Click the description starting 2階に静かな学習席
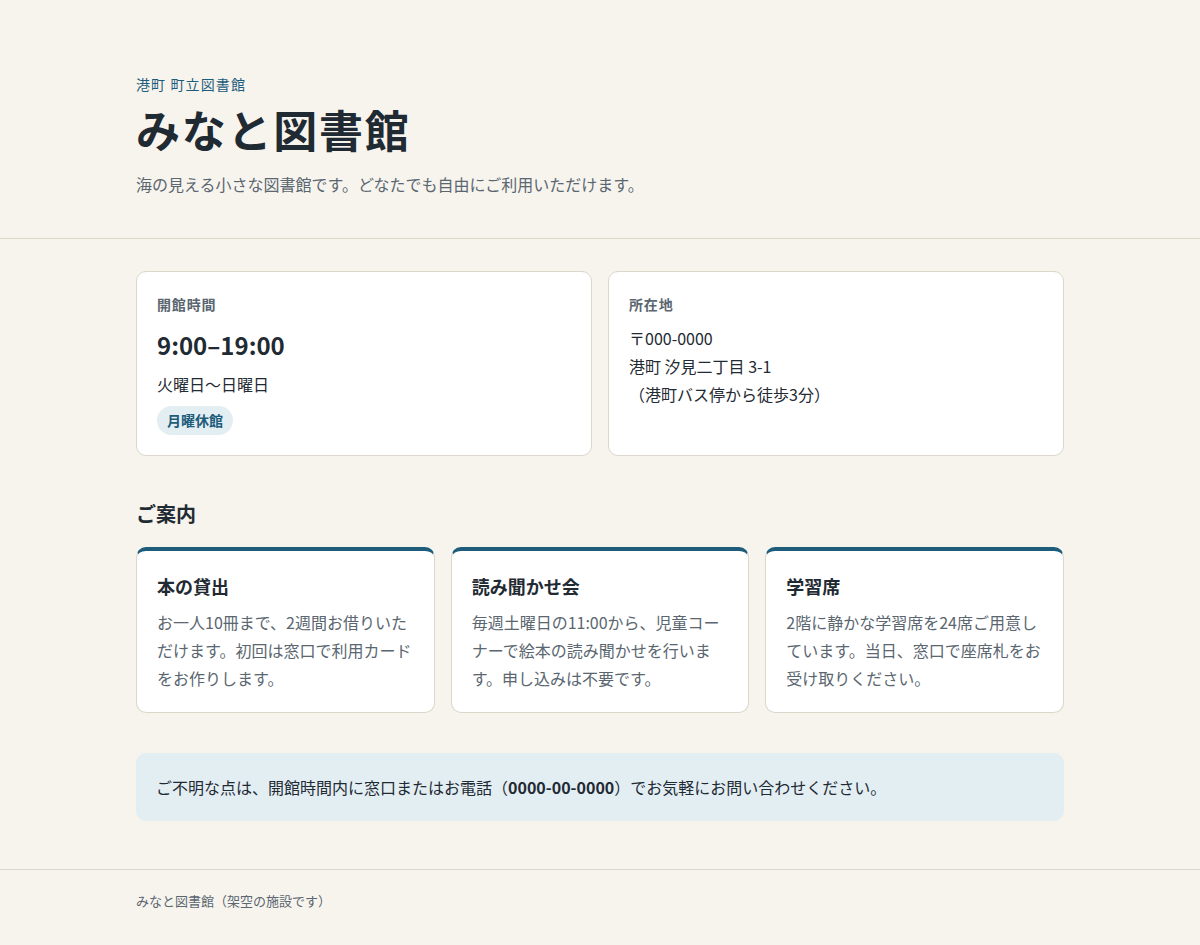 tap(914, 651)
